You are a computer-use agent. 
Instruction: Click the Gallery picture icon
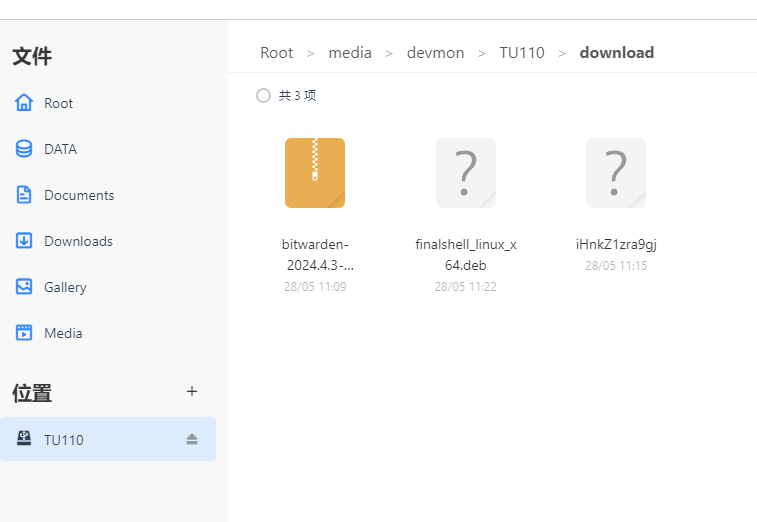[24, 286]
